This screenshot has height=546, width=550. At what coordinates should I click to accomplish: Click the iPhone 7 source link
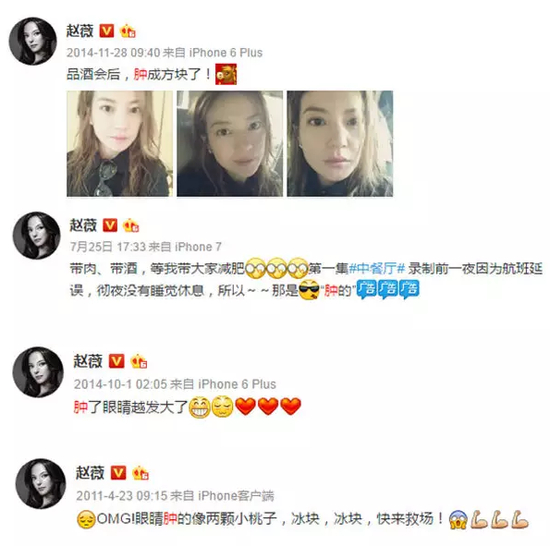198,247
